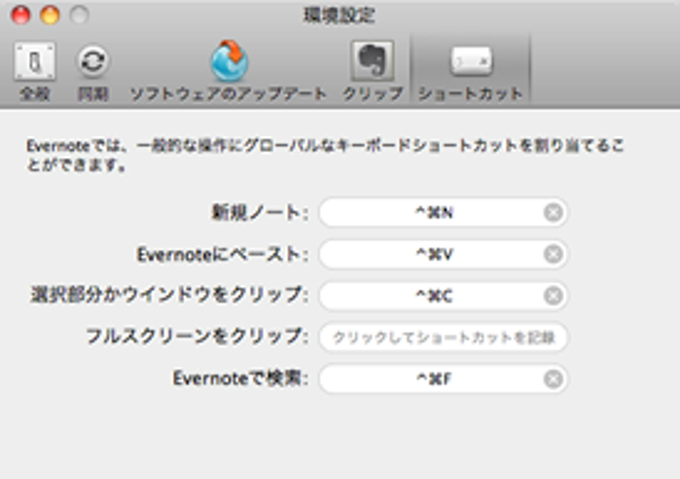Image resolution: width=680 pixels, height=479 pixels.
Task: Open the ソフトウェアのアップデート globe icon
Action: click(x=229, y=61)
